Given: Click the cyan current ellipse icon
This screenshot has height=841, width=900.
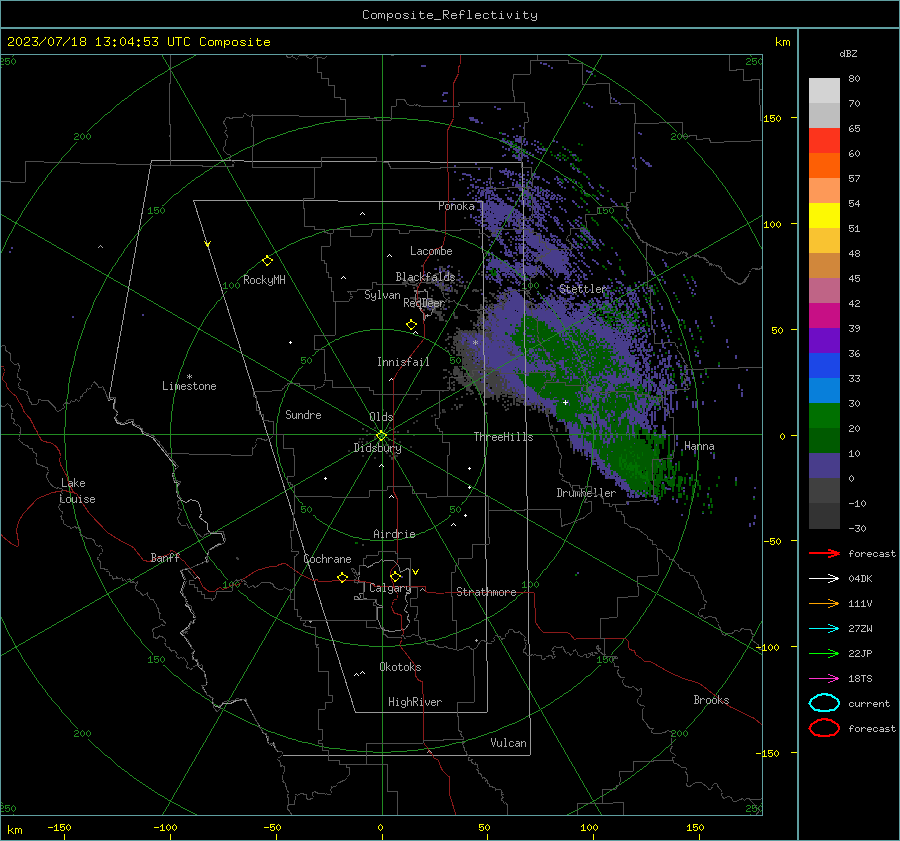Looking at the screenshot, I should [x=824, y=703].
